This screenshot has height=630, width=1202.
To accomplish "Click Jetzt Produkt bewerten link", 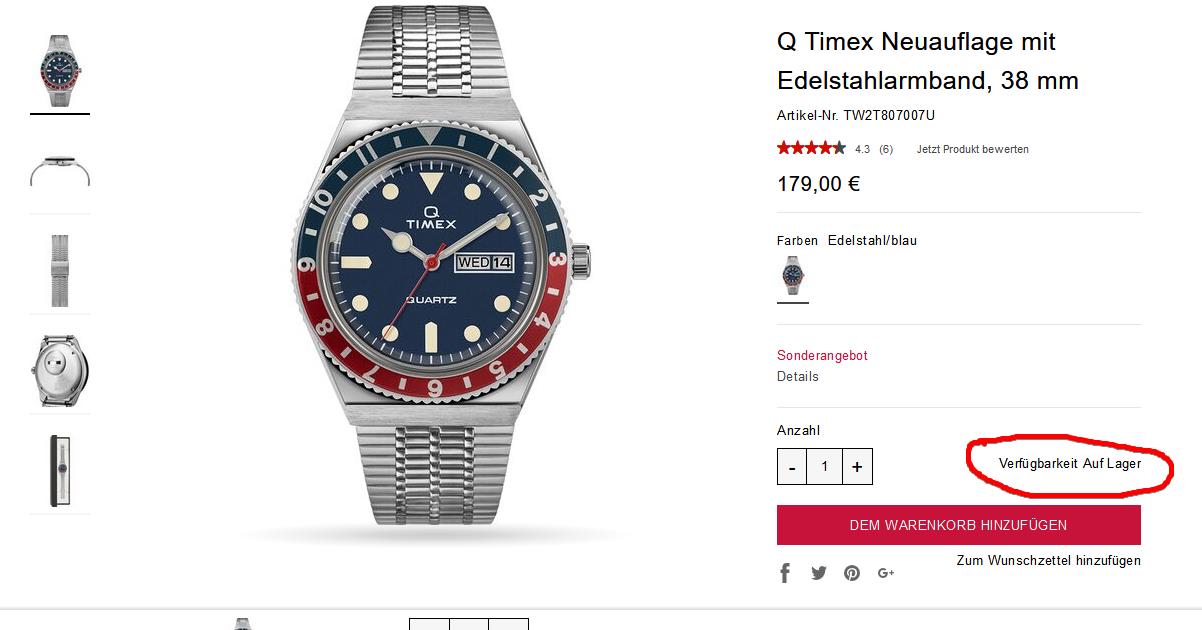I will pyautogui.click(x=972, y=150).
